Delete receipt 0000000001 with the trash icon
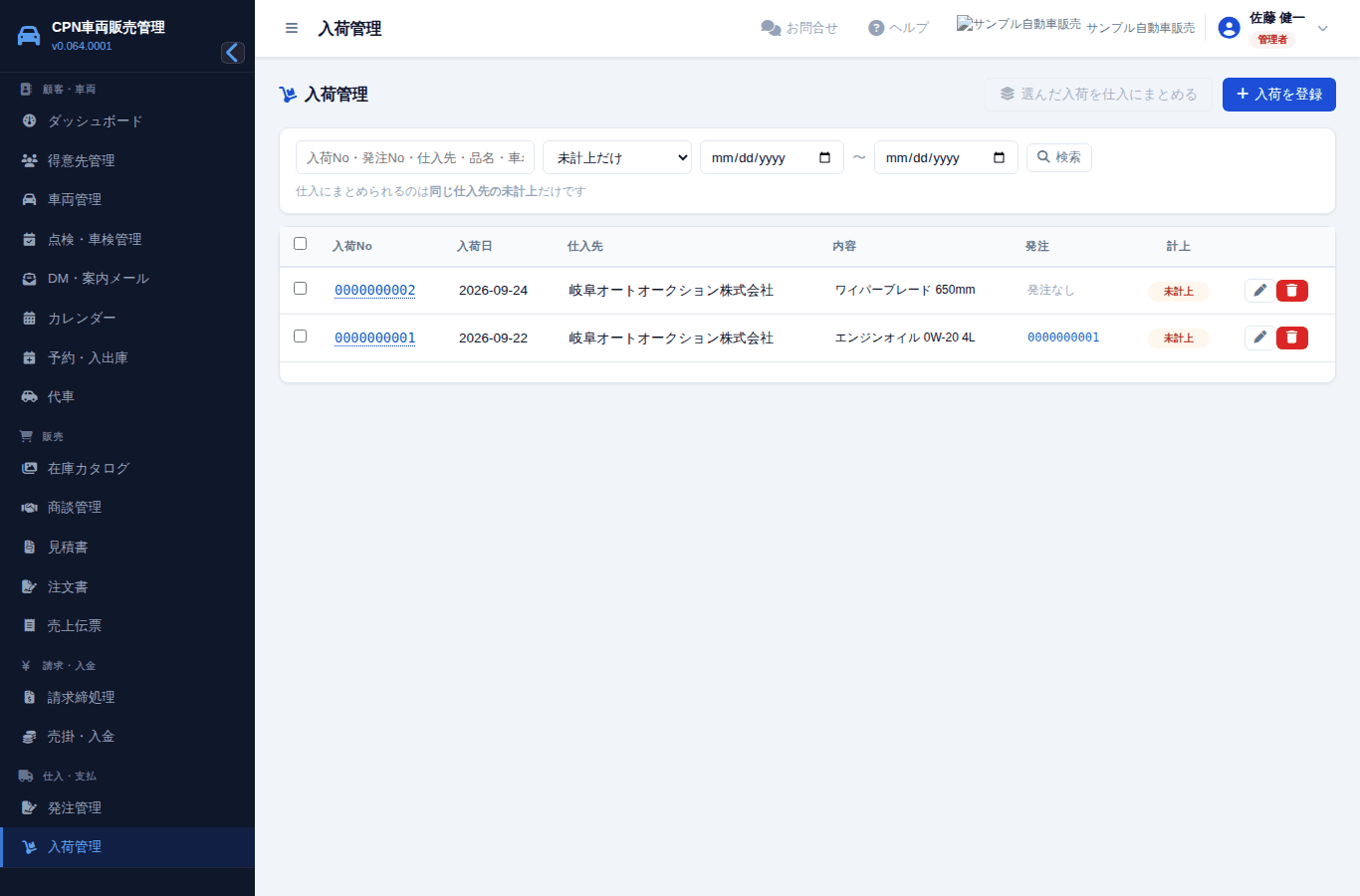The width and height of the screenshot is (1360, 896). tap(1292, 337)
